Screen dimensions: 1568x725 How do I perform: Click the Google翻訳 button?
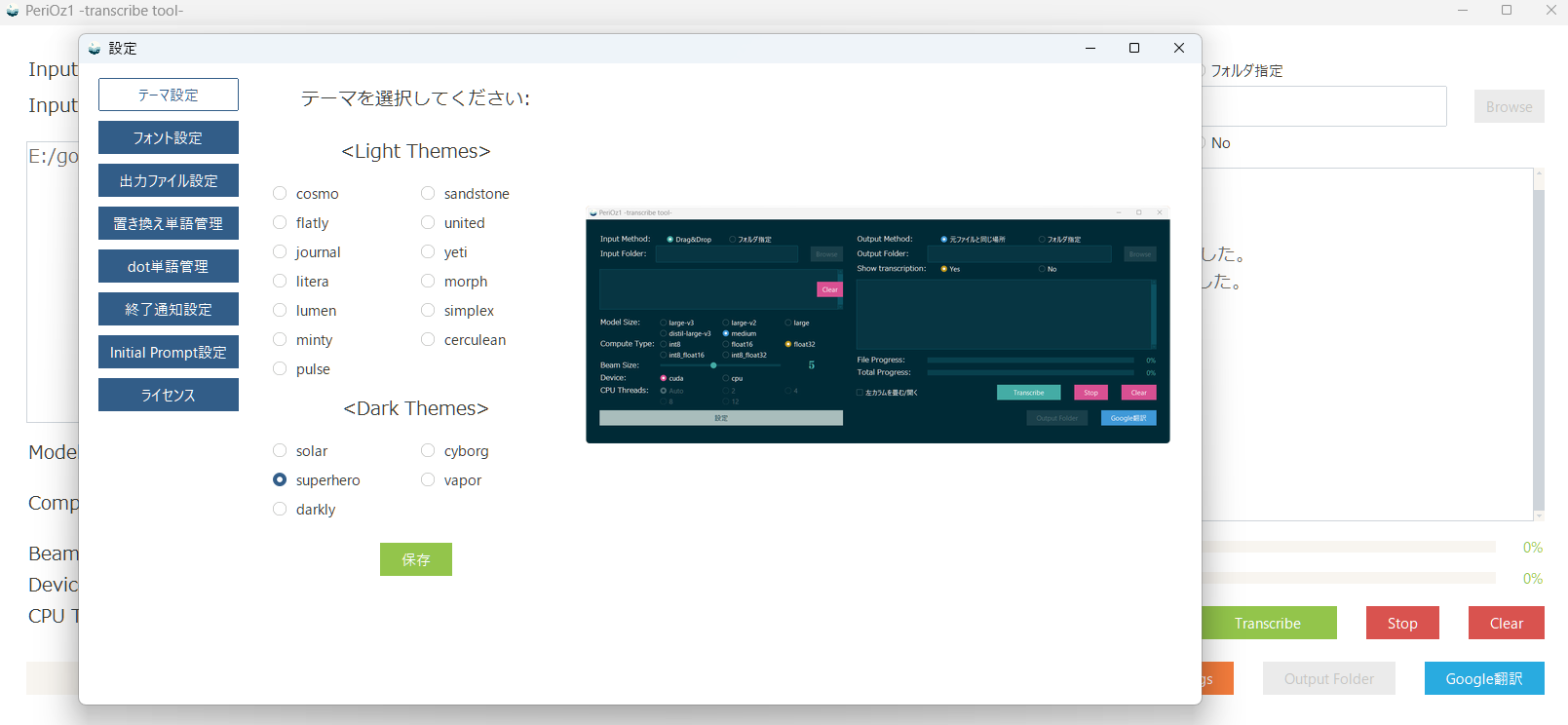pyautogui.click(x=1483, y=678)
